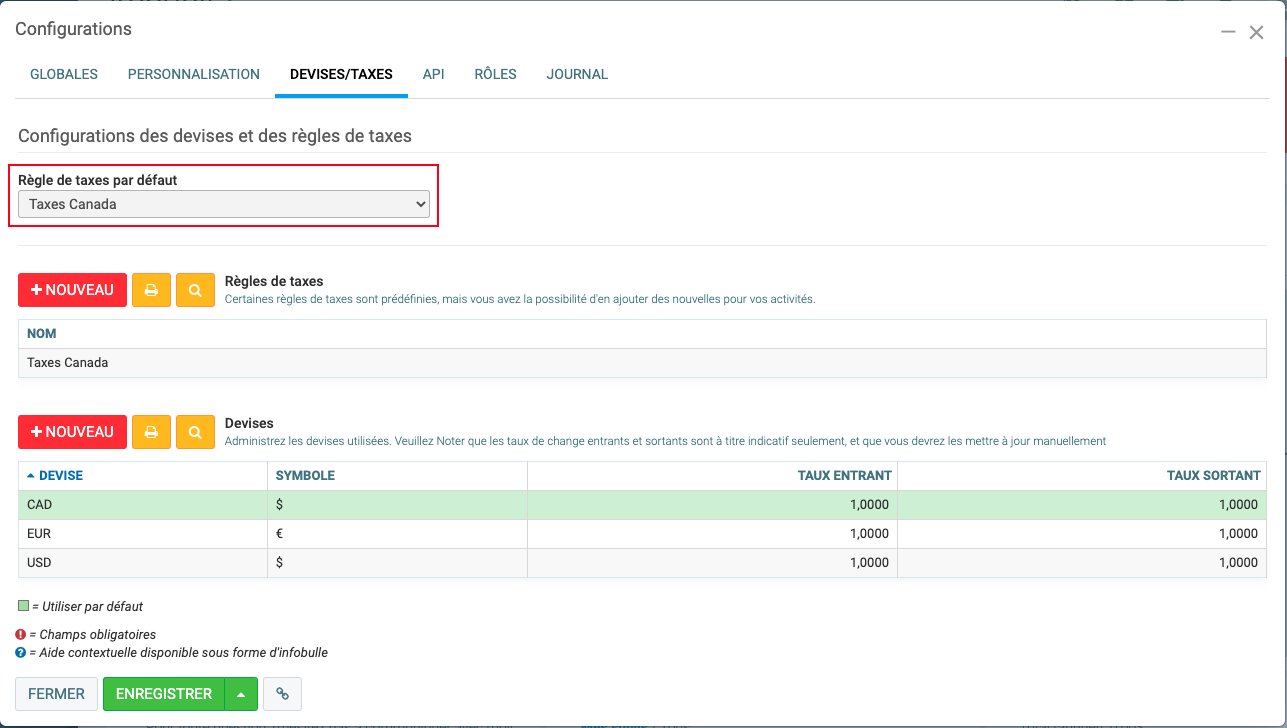Add a new tax rule with Nouveau
The height and width of the screenshot is (728, 1287).
[72, 290]
